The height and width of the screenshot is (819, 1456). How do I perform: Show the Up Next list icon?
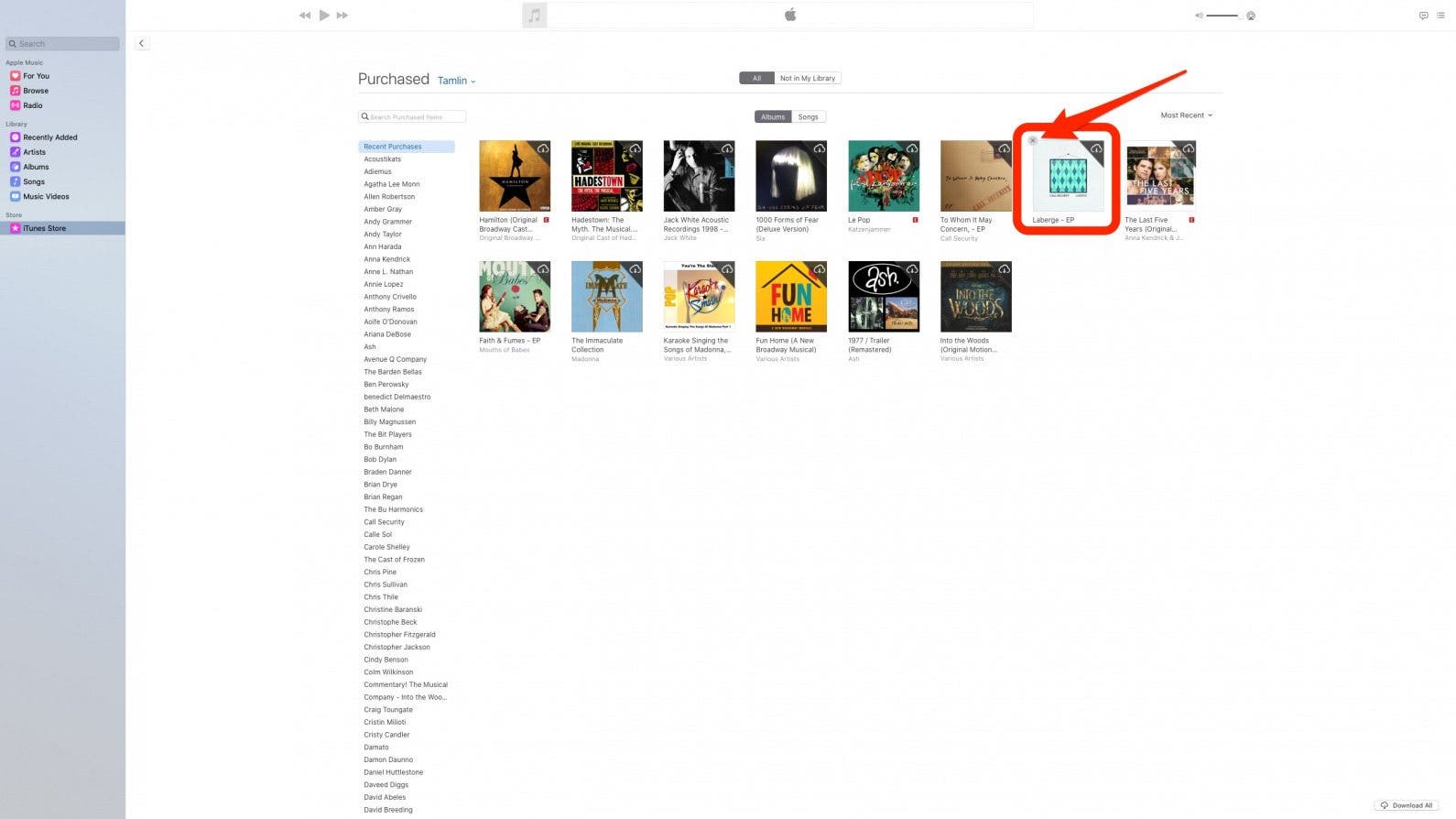click(x=1440, y=16)
